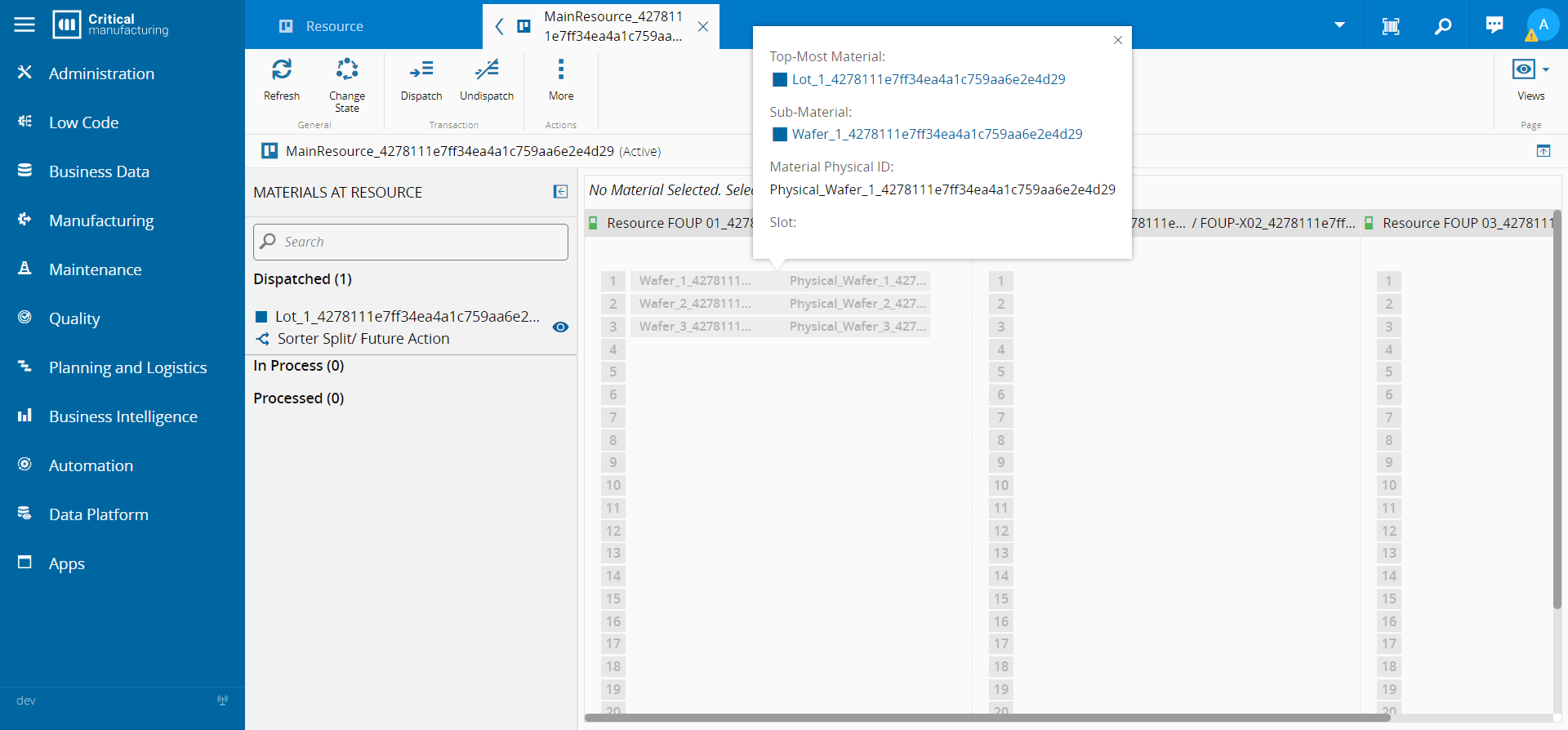
Task: Click the back chevron on MainResource tab
Action: 499,26
